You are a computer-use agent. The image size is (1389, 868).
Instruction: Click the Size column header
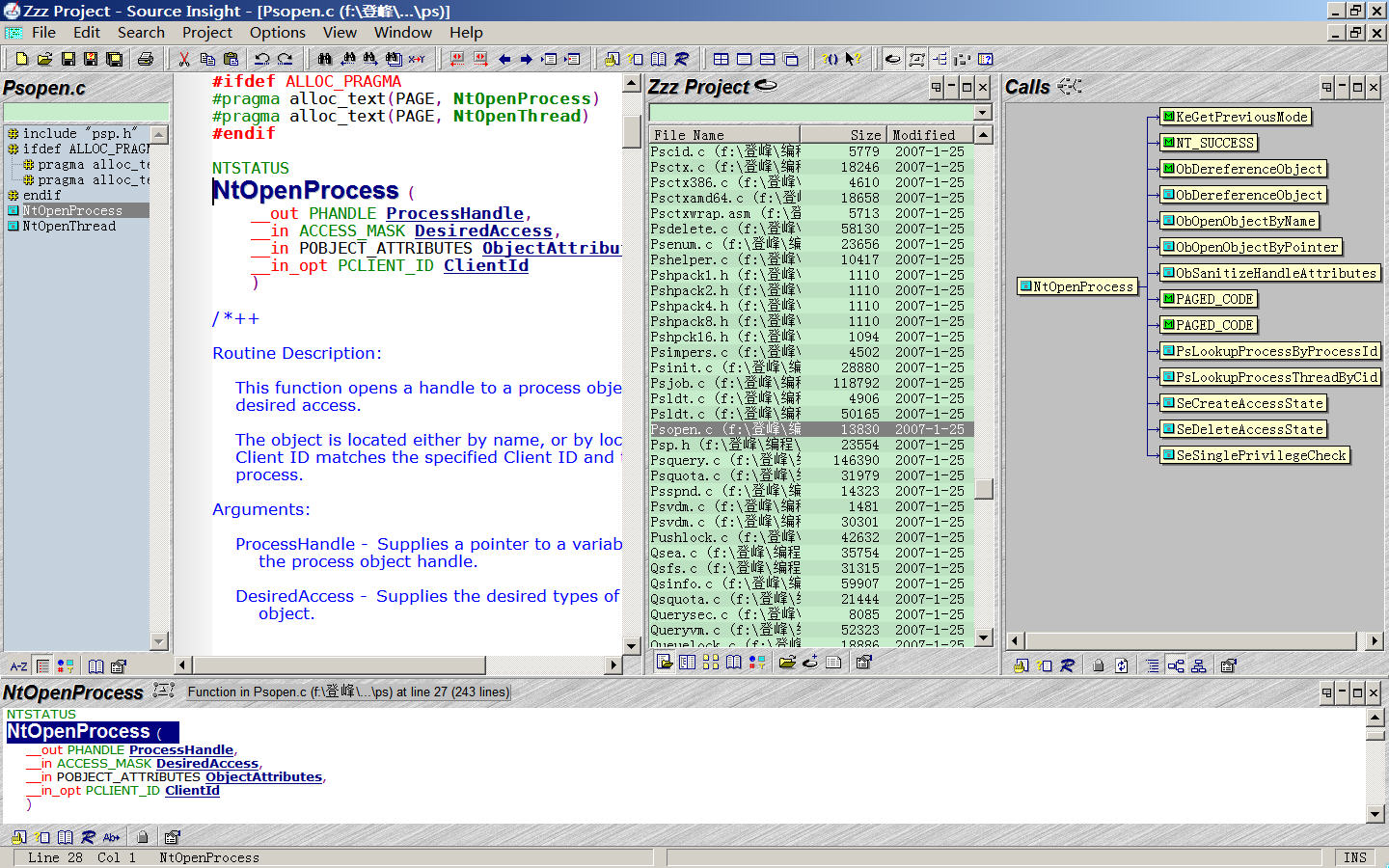[x=843, y=135]
